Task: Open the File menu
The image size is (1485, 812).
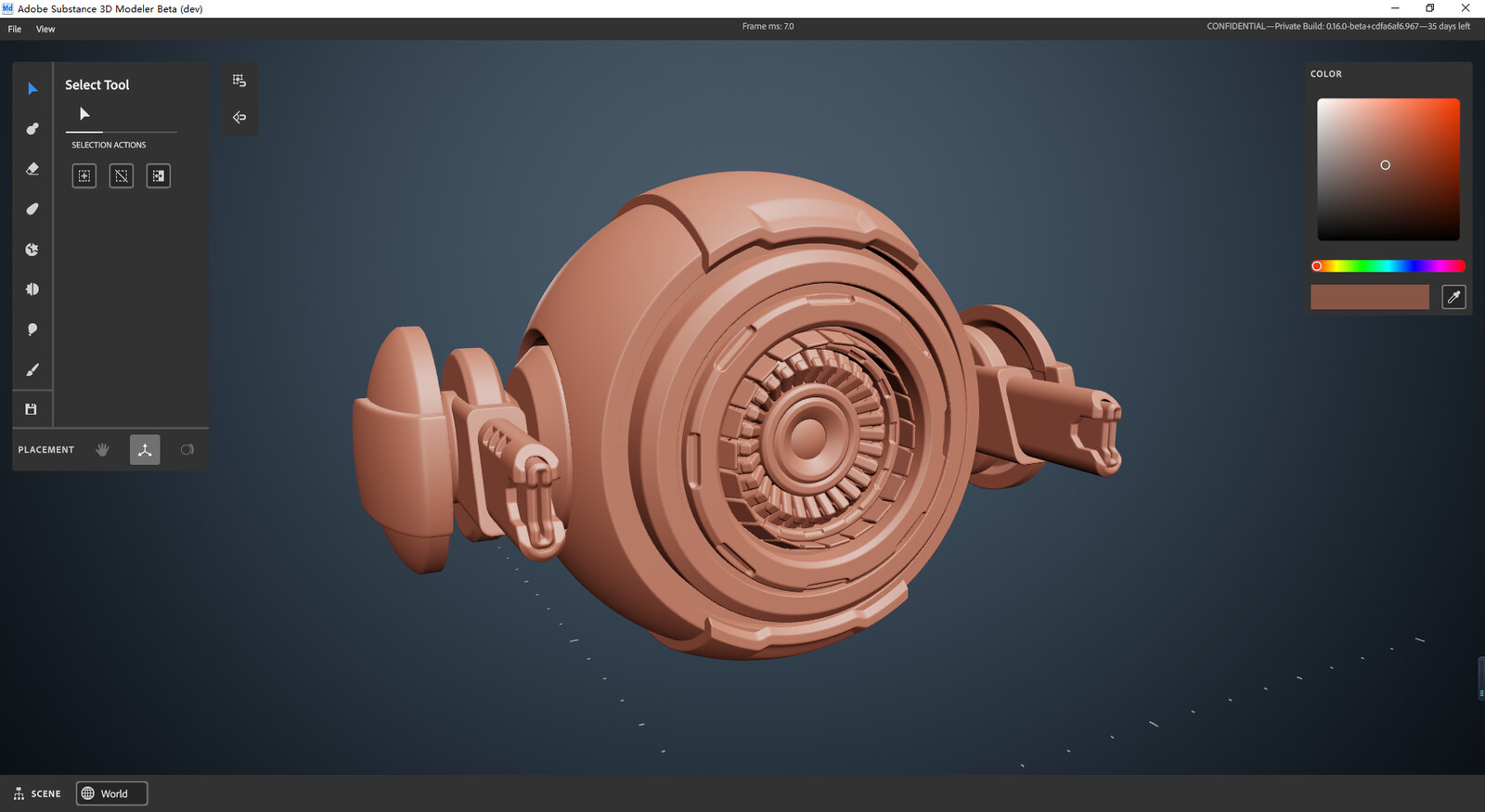Action: coord(15,29)
